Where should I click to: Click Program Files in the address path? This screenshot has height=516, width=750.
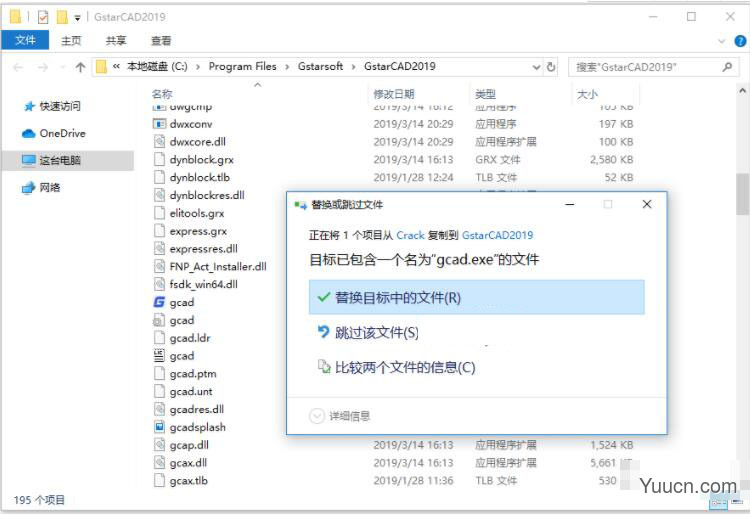243,66
